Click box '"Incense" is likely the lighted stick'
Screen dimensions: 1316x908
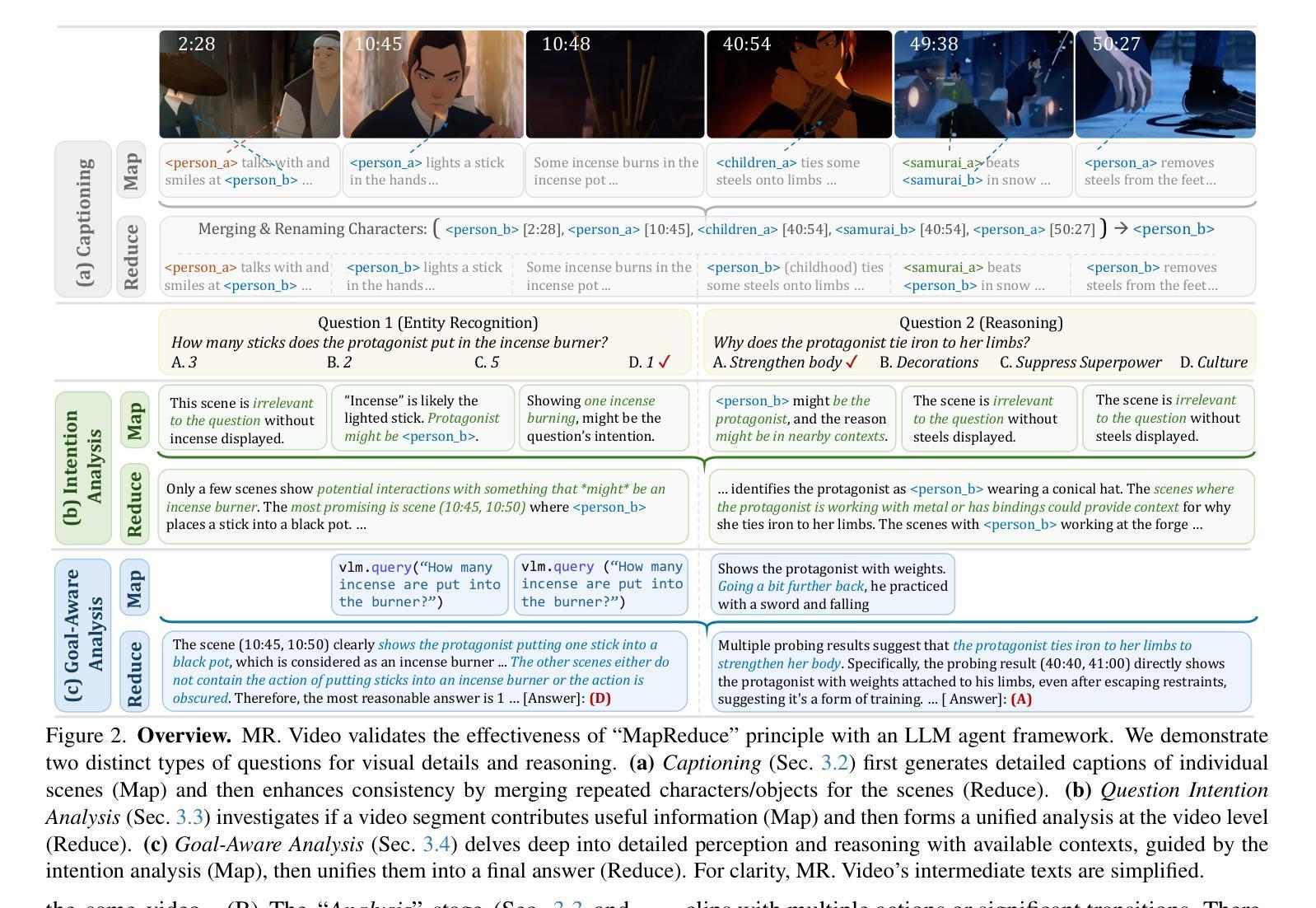(x=423, y=418)
